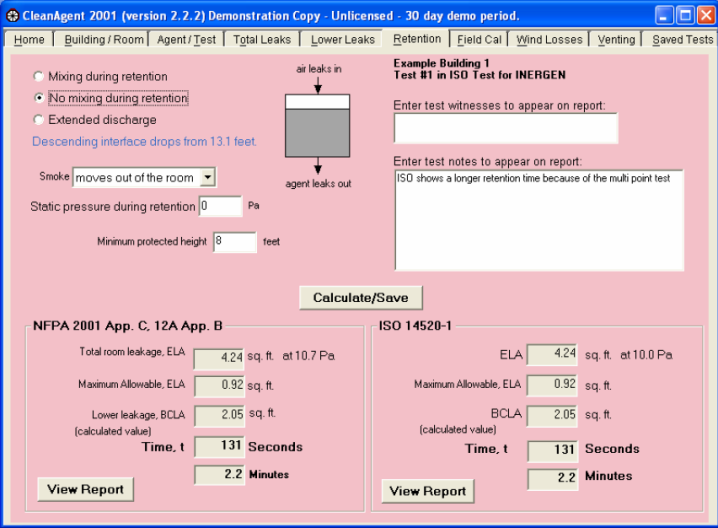Image resolution: width=718 pixels, height=528 pixels.
Task: Click the test notes text area
Action: point(539,220)
